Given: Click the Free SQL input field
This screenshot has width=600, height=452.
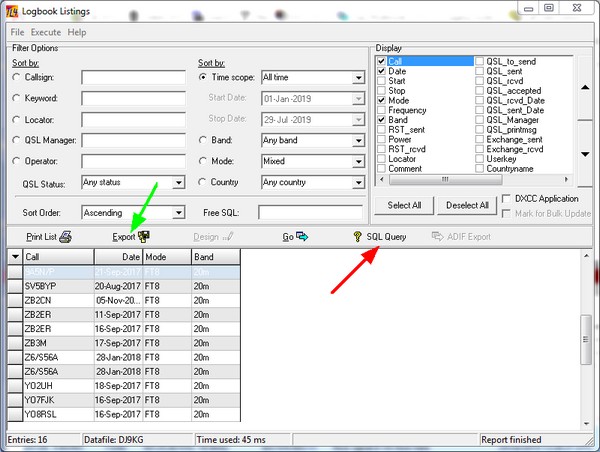Looking at the screenshot, I should pos(310,212).
